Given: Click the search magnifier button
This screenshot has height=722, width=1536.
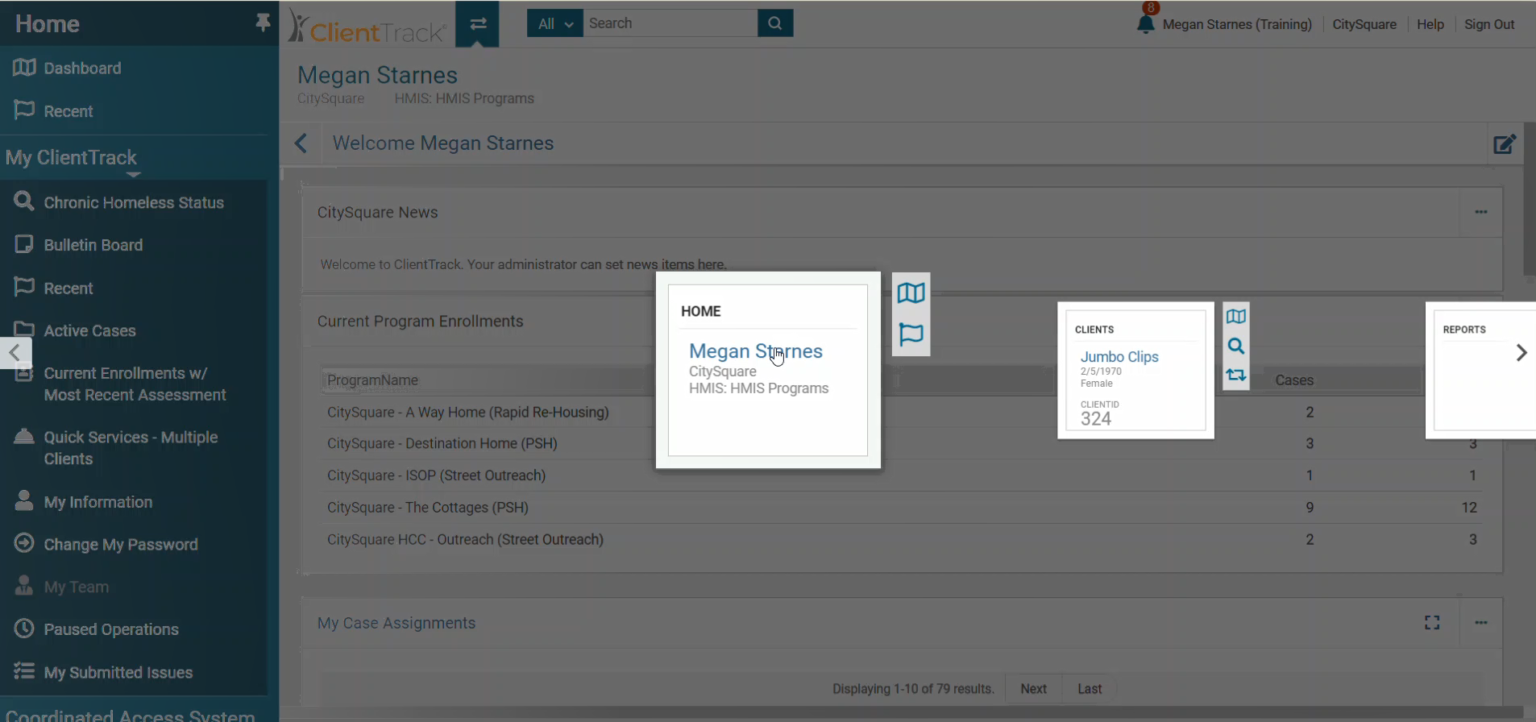Looking at the screenshot, I should click(775, 24).
